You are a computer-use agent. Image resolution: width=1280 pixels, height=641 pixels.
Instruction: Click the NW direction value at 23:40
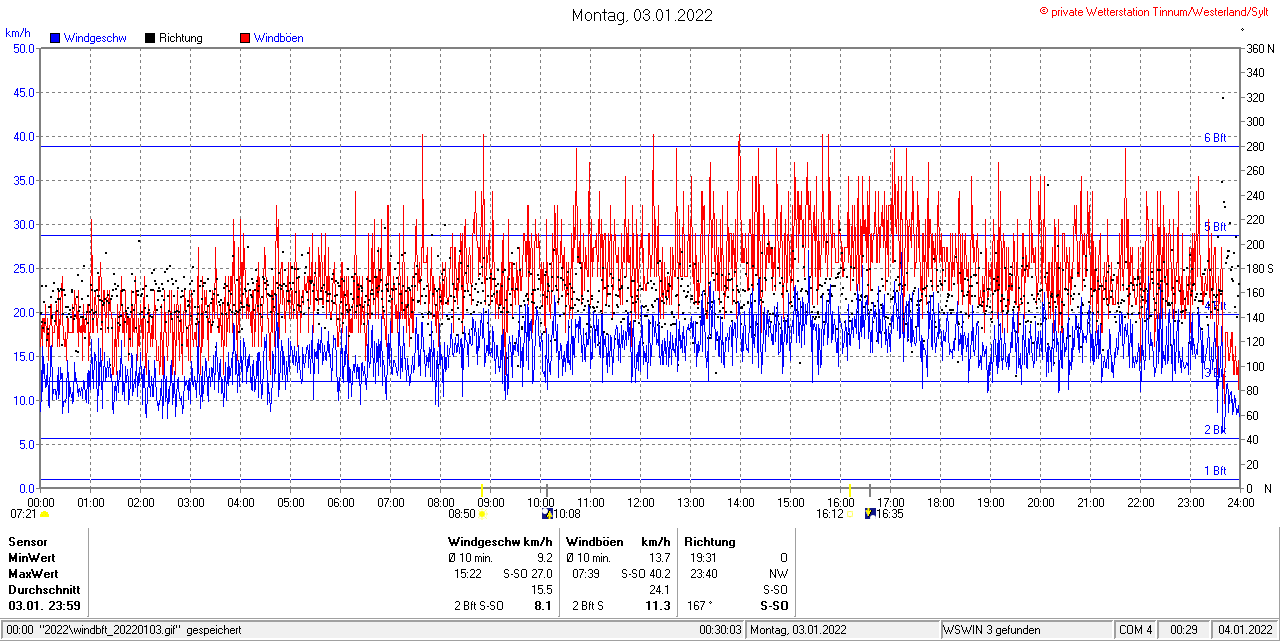pyautogui.click(x=778, y=574)
